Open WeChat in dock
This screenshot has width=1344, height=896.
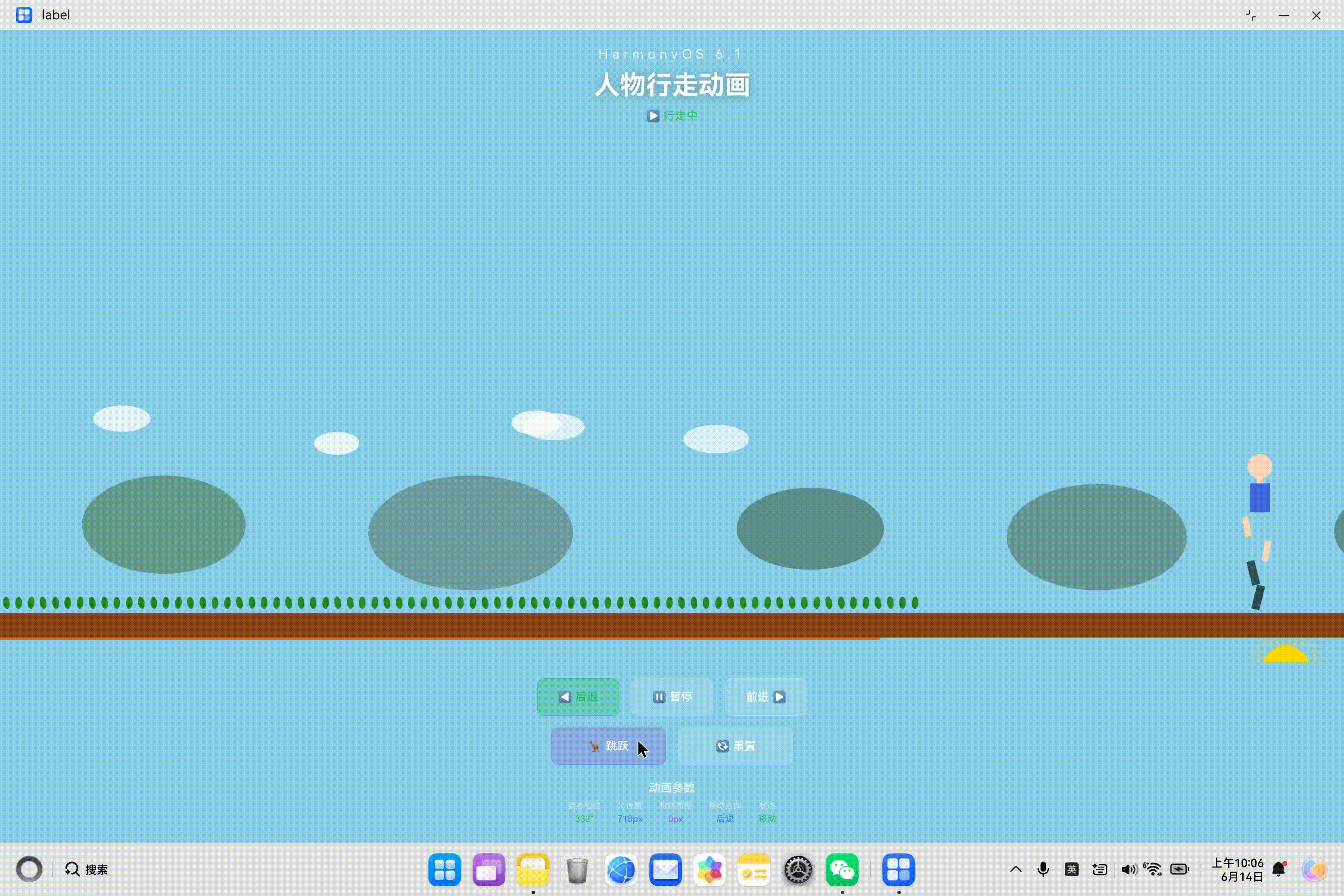(x=842, y=870)
